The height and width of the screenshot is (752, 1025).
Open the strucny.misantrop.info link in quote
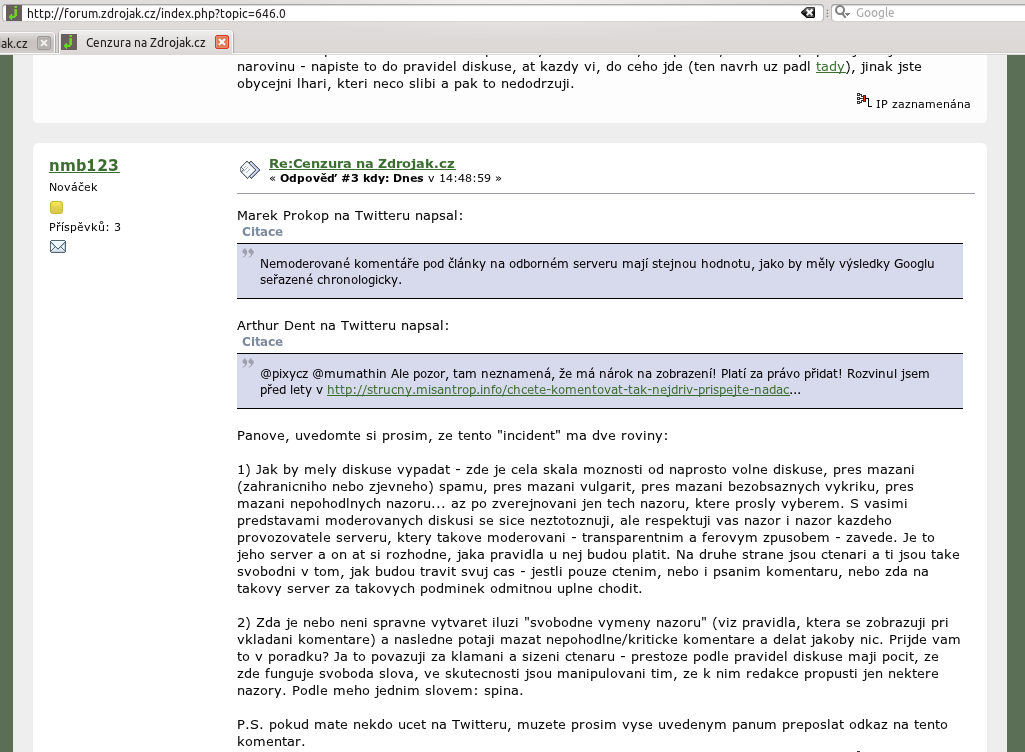[x=558, y=390]
